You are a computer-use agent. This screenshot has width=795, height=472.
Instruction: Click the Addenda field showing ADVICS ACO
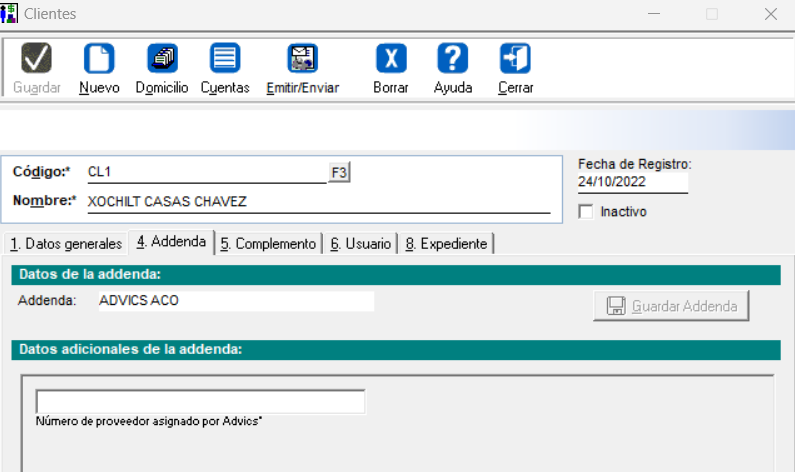[x=236, y=301]
